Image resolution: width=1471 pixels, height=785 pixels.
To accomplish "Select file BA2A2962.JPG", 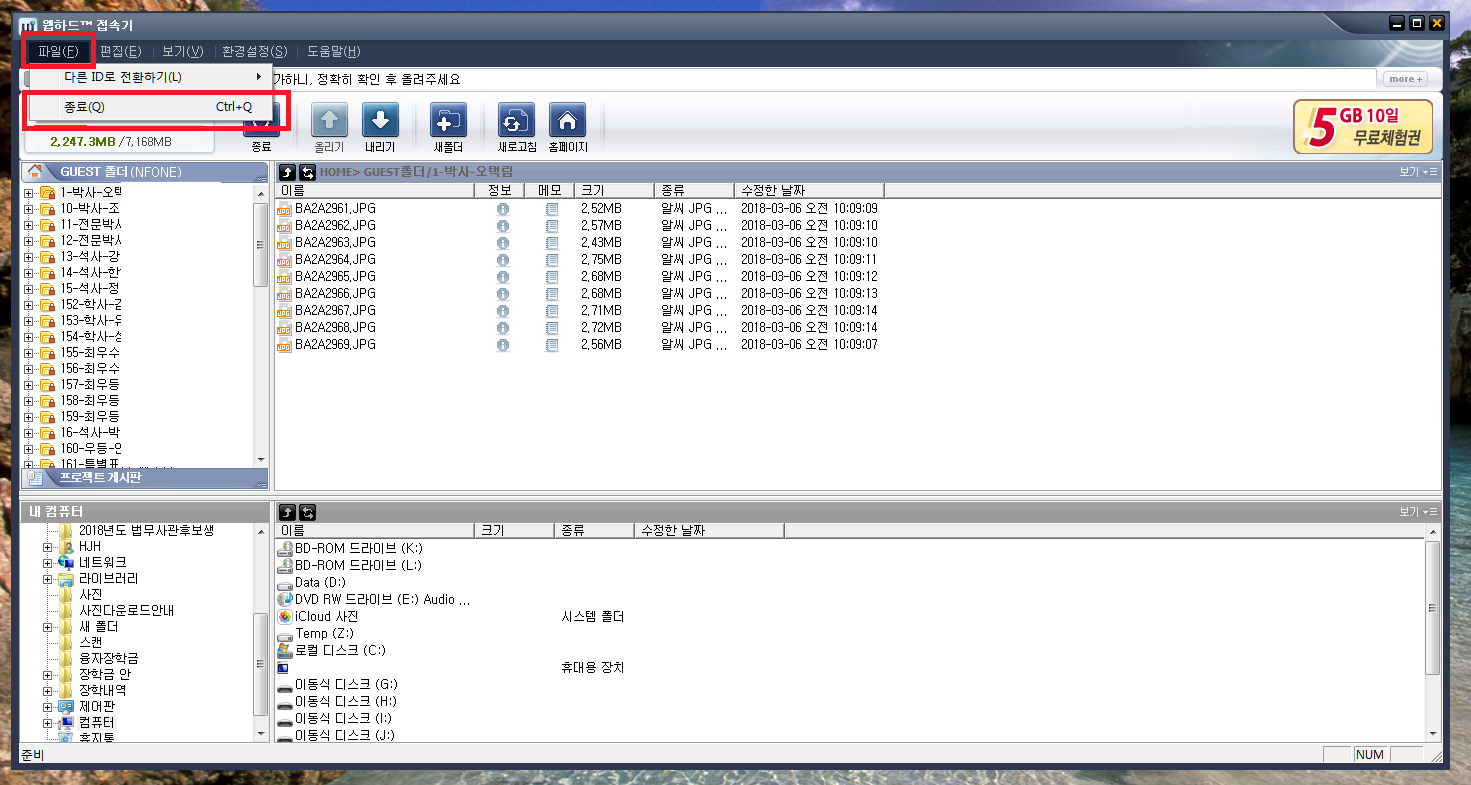I will (x=335, y=226).
